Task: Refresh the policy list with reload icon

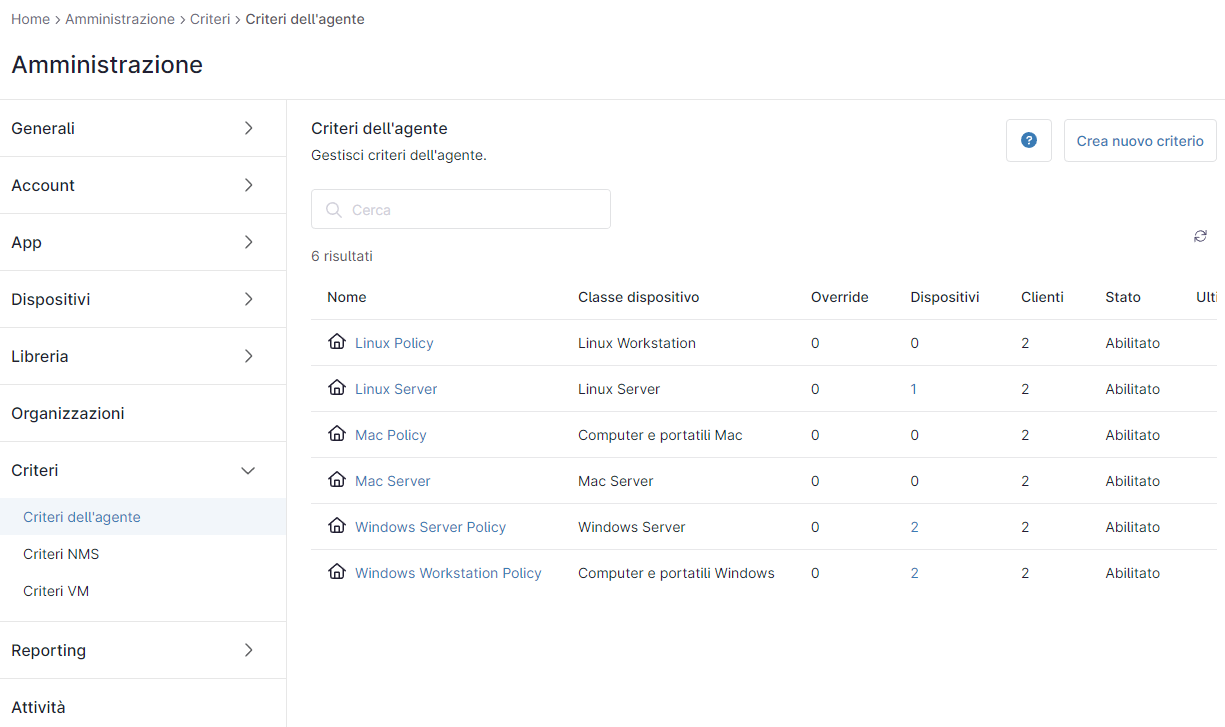Action: pos(1200,236)
